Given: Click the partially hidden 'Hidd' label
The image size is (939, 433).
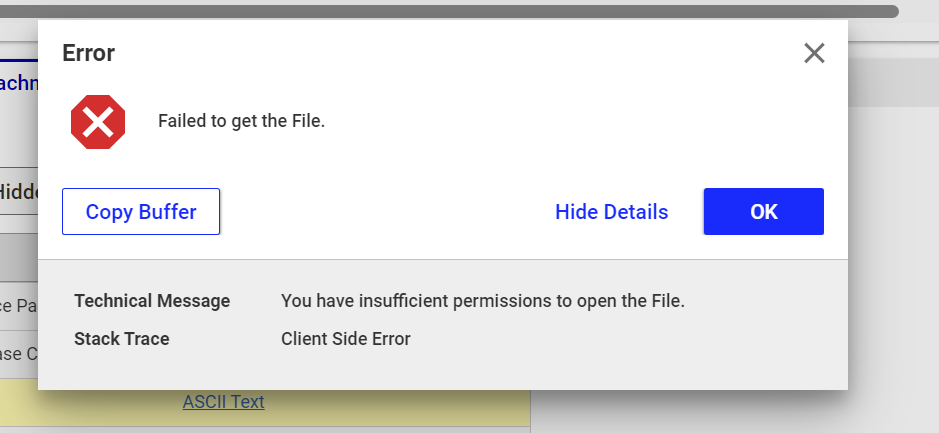Looking at the screenshot, I should point(18,191).
